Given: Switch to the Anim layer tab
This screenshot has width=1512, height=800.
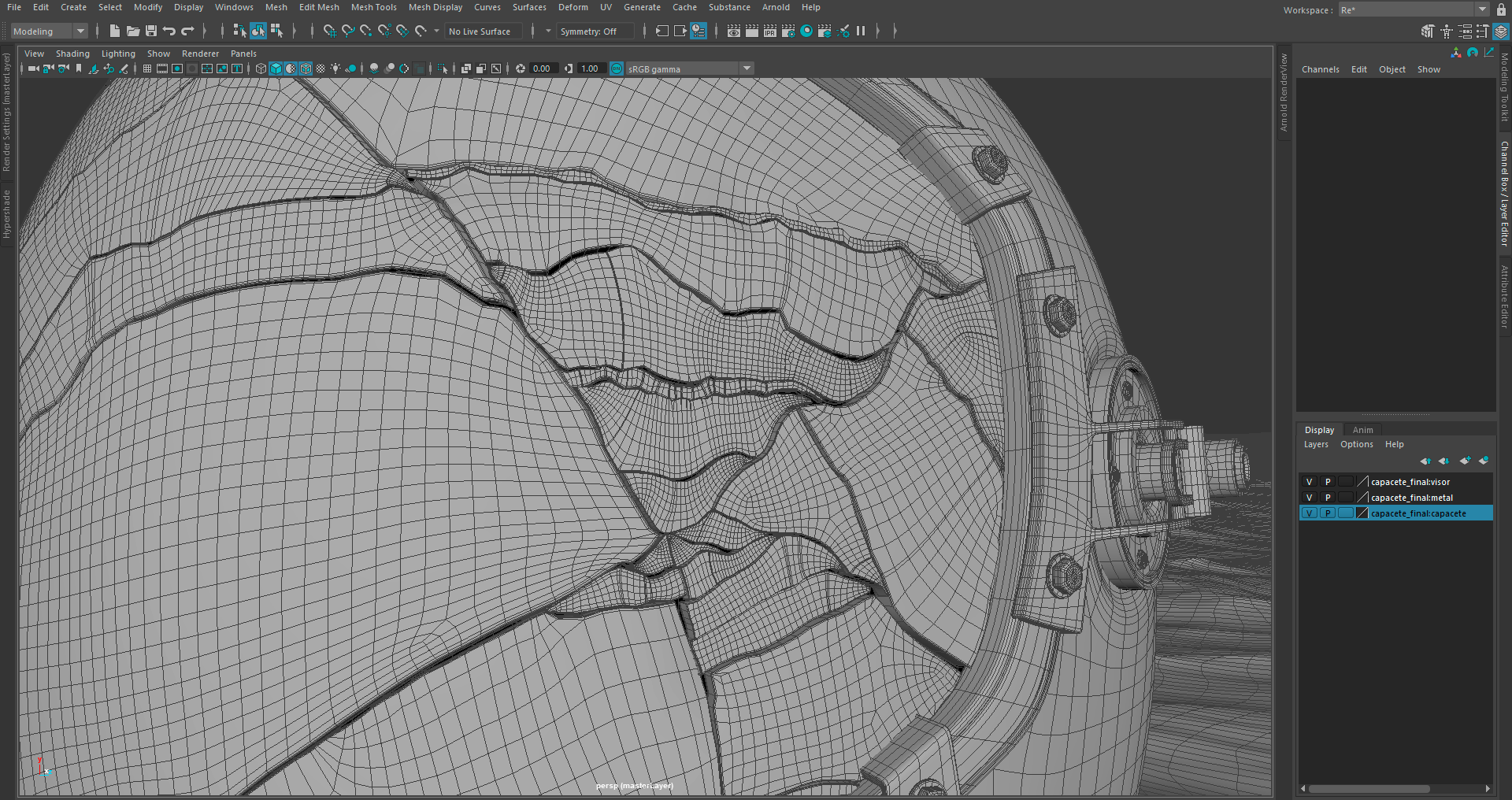Looking at the screenshot, I should pyautogui.click(x=1362, y=430).
